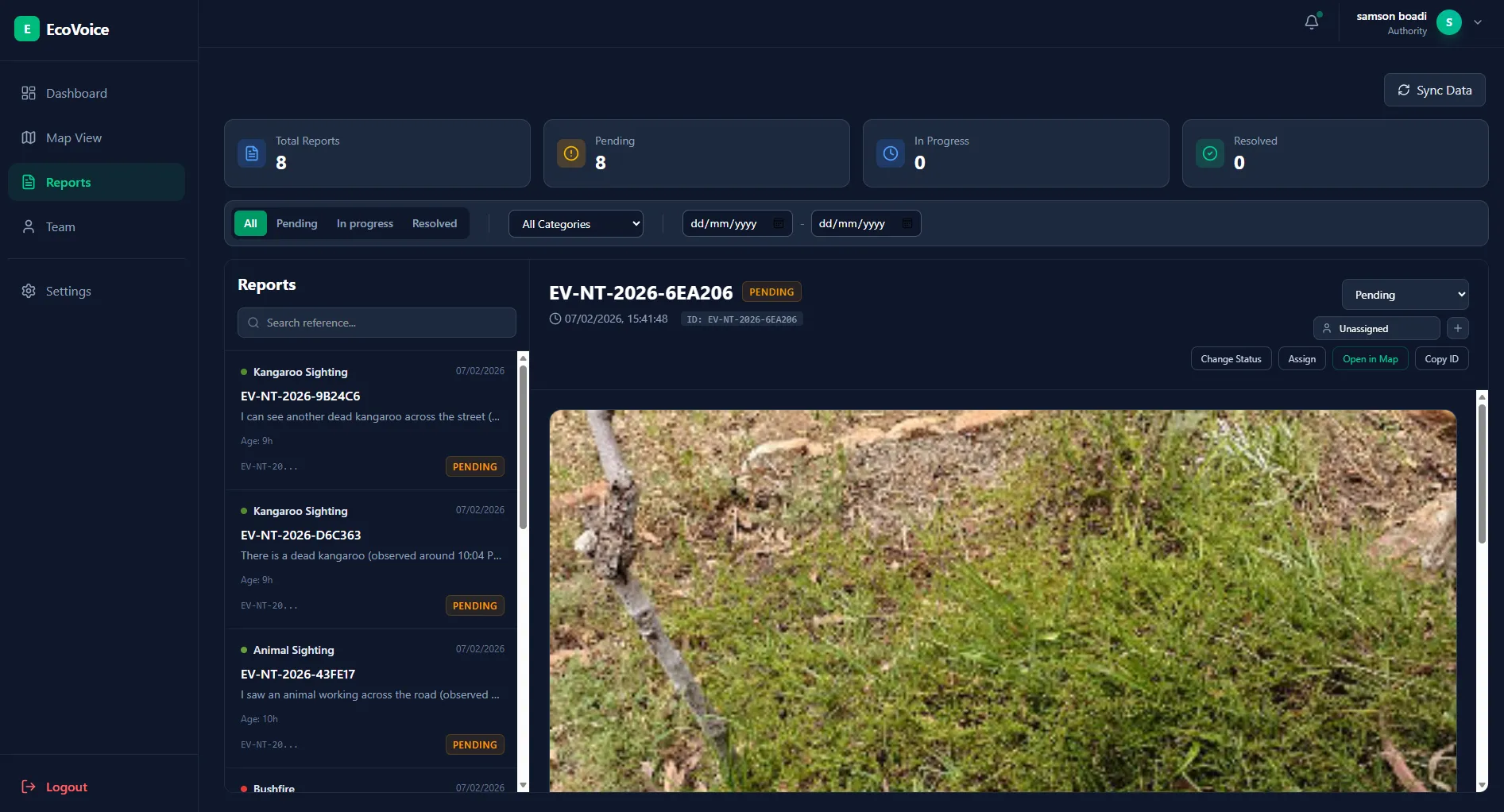Image resolution: width=1504 pixels, height=812 pixels.
Task: Open the Dashboard panel icon
Action: pyautogui.click(x=29, y=93)
